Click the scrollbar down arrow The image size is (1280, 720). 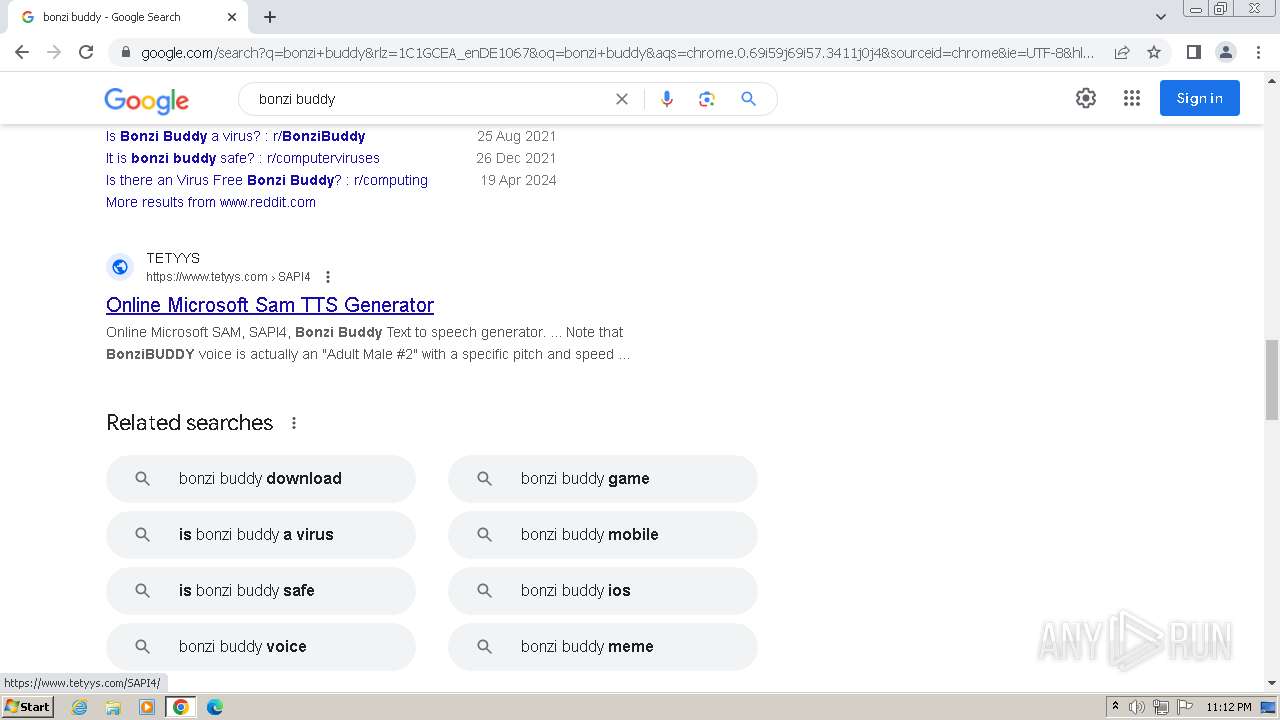[x=1272, y=683]
